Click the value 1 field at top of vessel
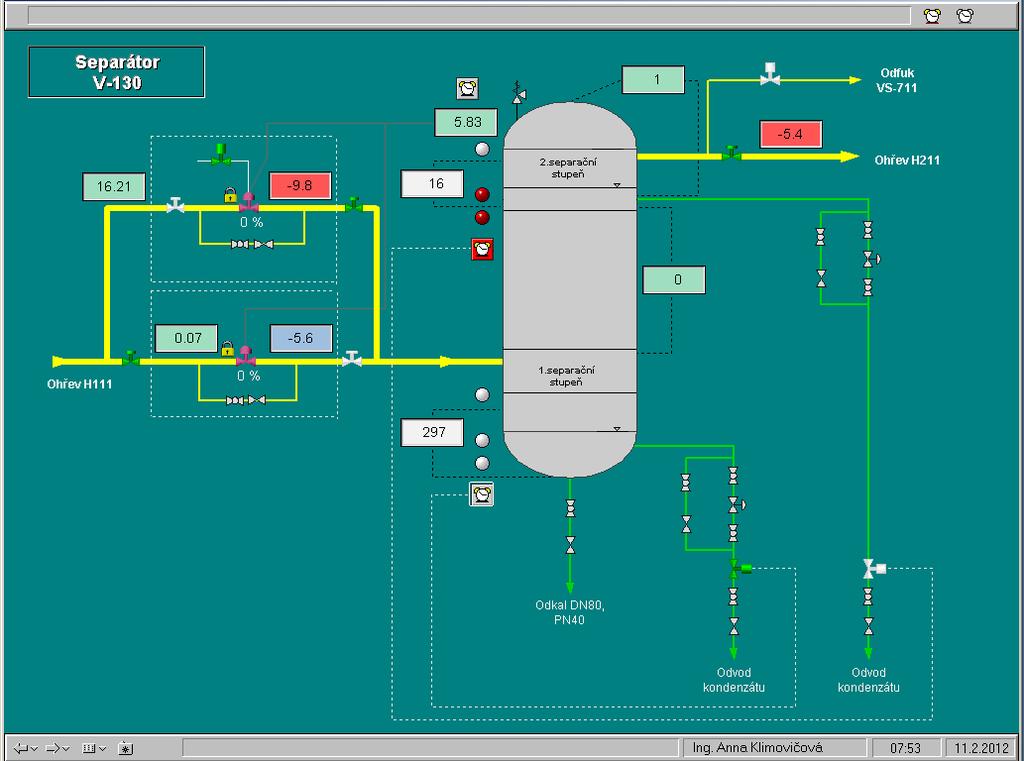The image size is (1024, 761). click(653, 80)
